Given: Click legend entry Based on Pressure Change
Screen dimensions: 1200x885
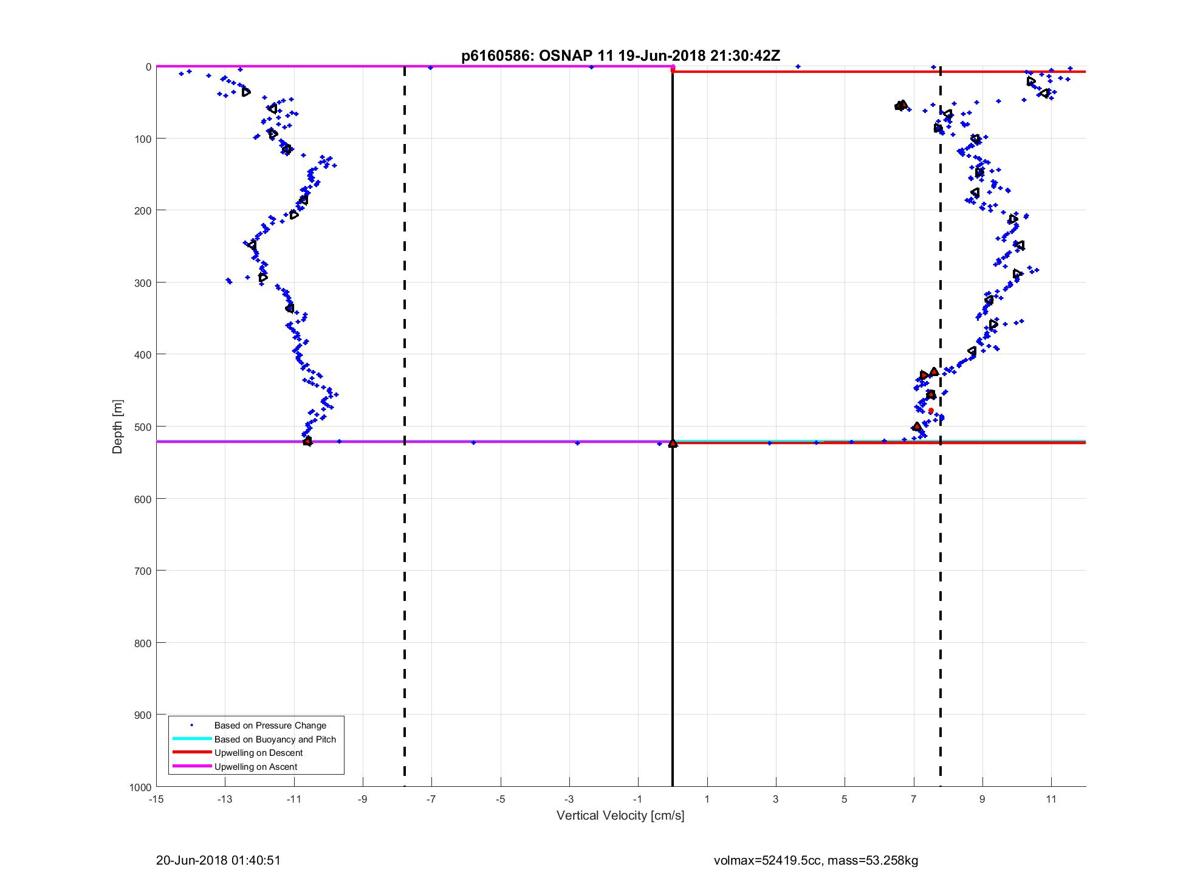Looking at the screenshot, I should pyautogui.click(x=270, y=725).
